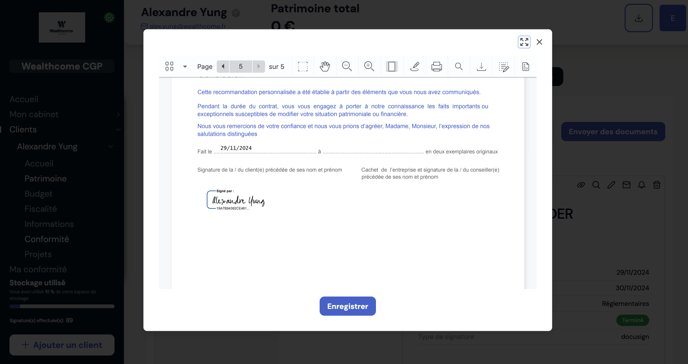Viewport: 688px width, 364px height.
Task: Click the info icon beside Alexandre Yung's name
Action: [236, 13]
